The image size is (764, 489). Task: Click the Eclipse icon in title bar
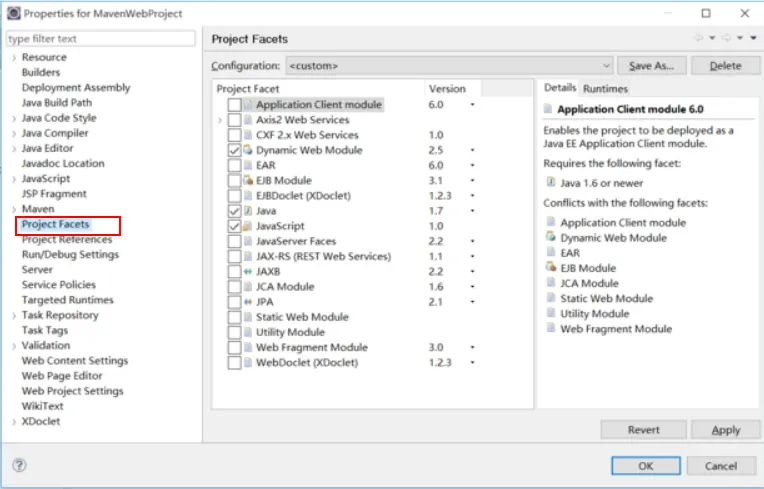coord(14,13)
